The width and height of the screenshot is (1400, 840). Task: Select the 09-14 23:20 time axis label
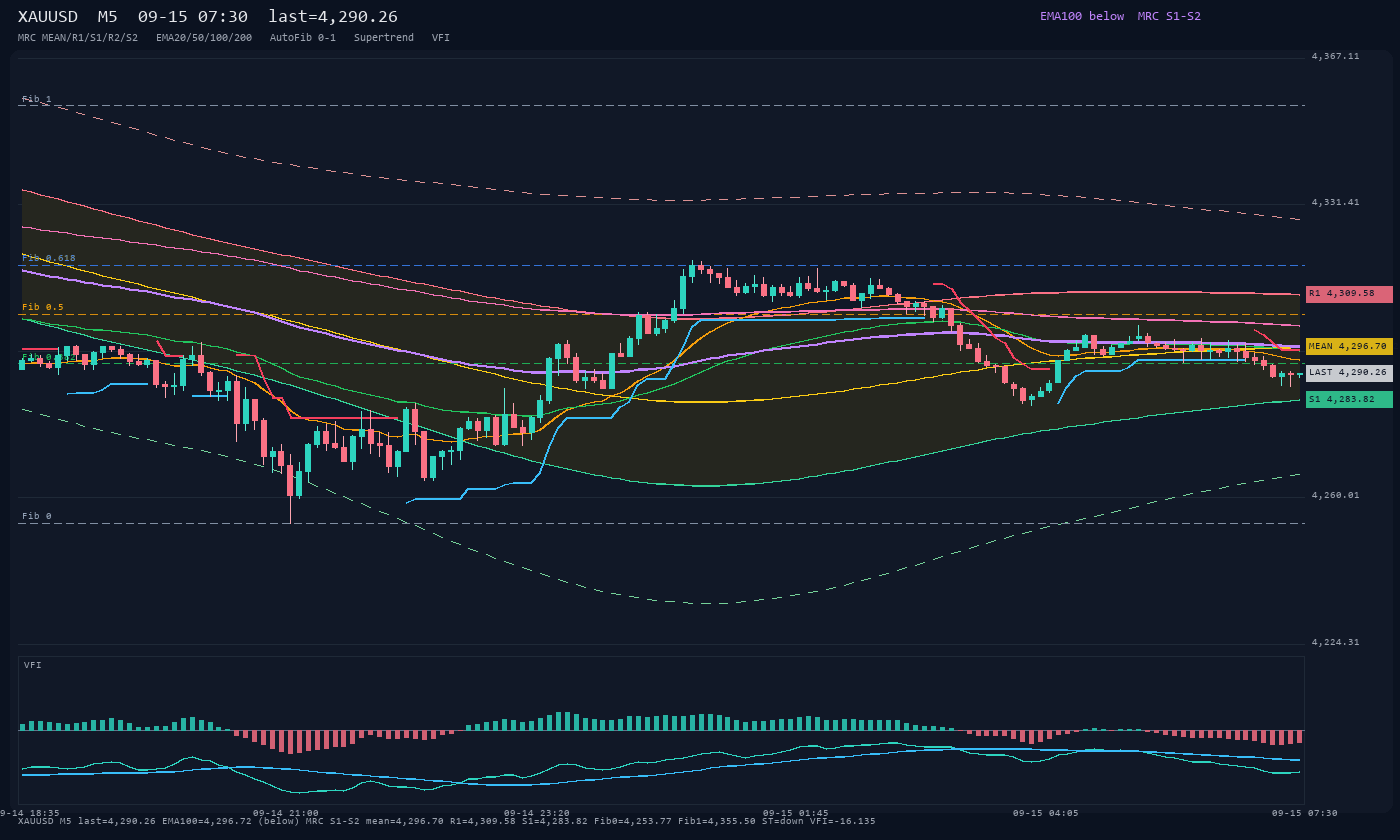pyautogui.click(x=537, y=813)
